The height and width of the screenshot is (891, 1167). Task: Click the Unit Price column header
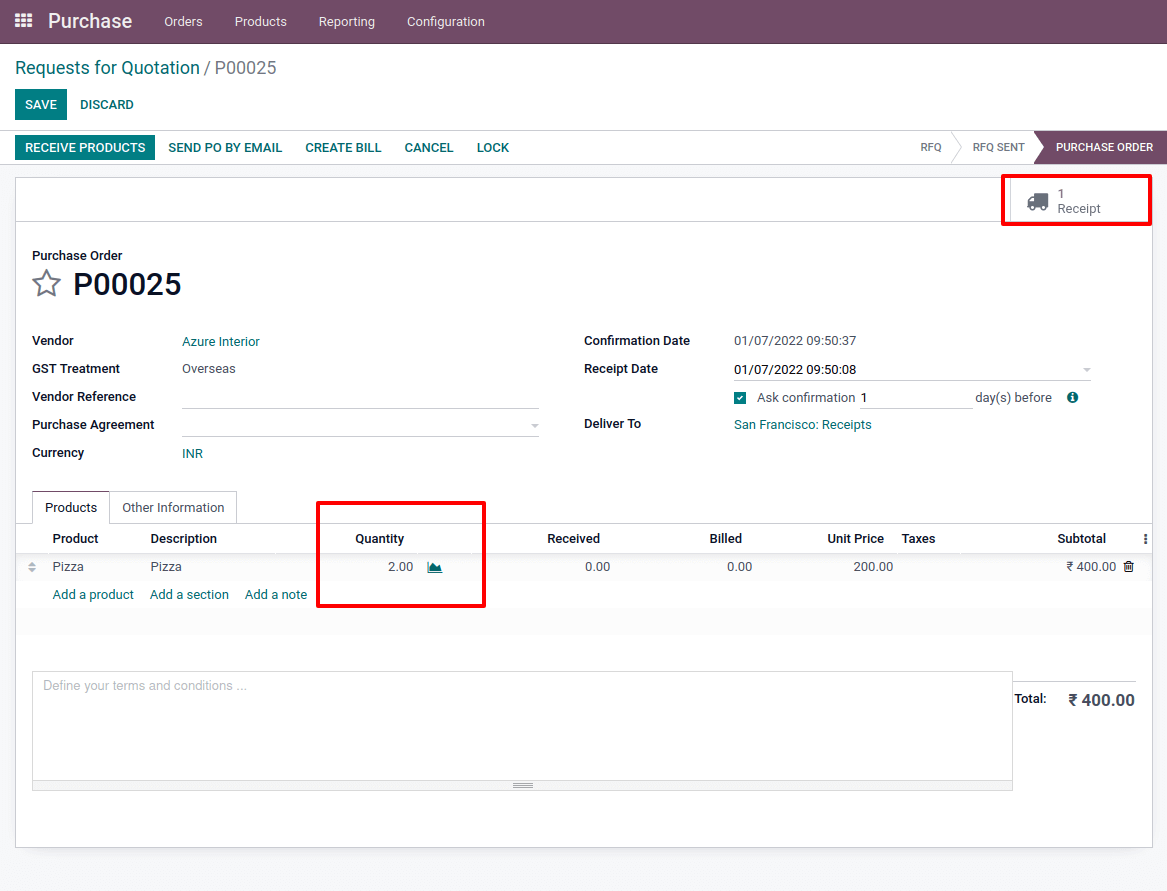pyautogui.click(x=855, y=539)
